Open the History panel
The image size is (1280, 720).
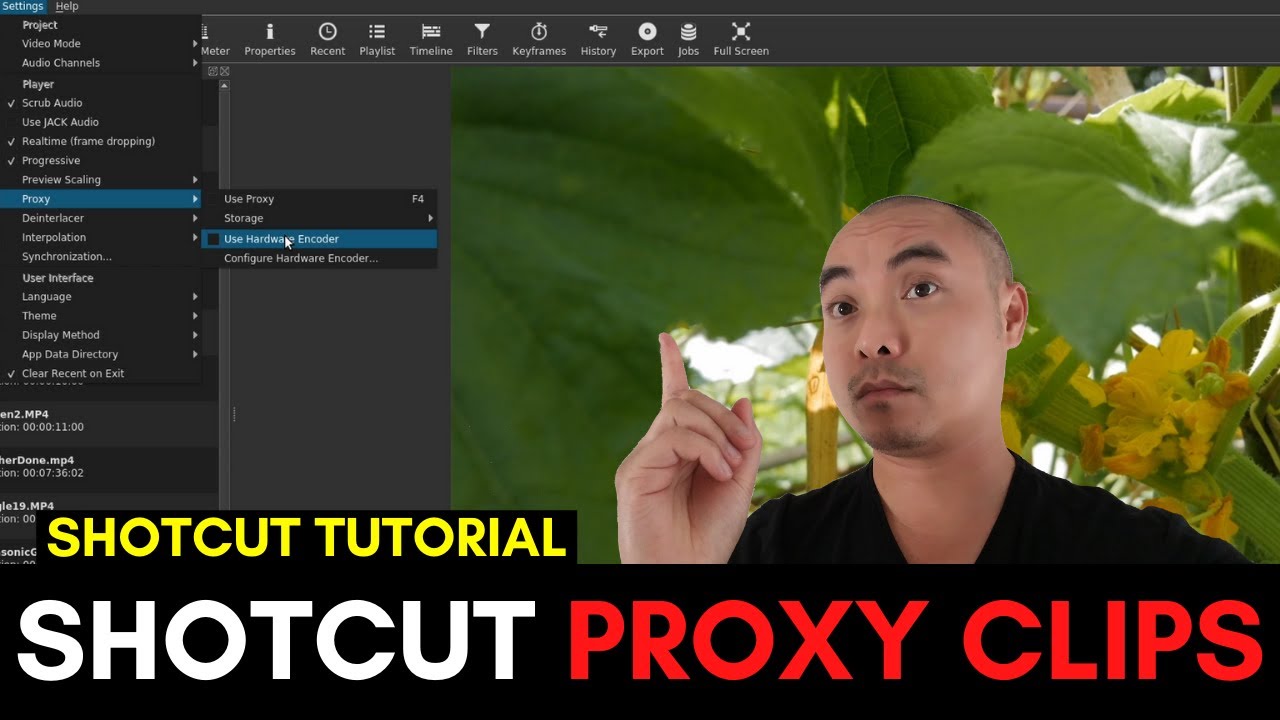pos(598,40)
